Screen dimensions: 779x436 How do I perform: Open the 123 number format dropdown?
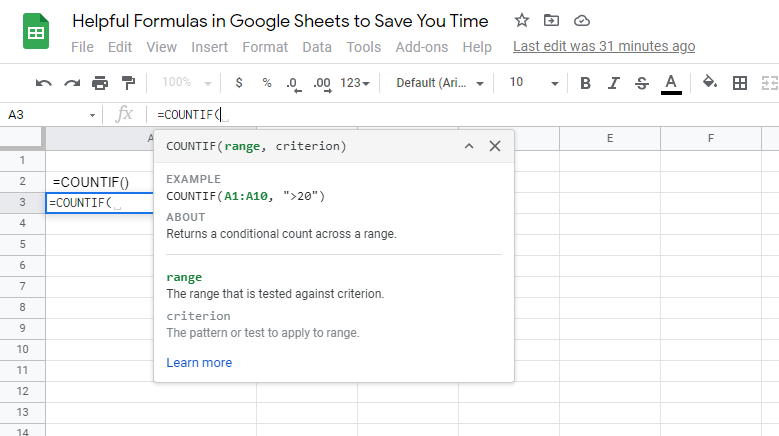pyautogui.click(x=355, y=83)
